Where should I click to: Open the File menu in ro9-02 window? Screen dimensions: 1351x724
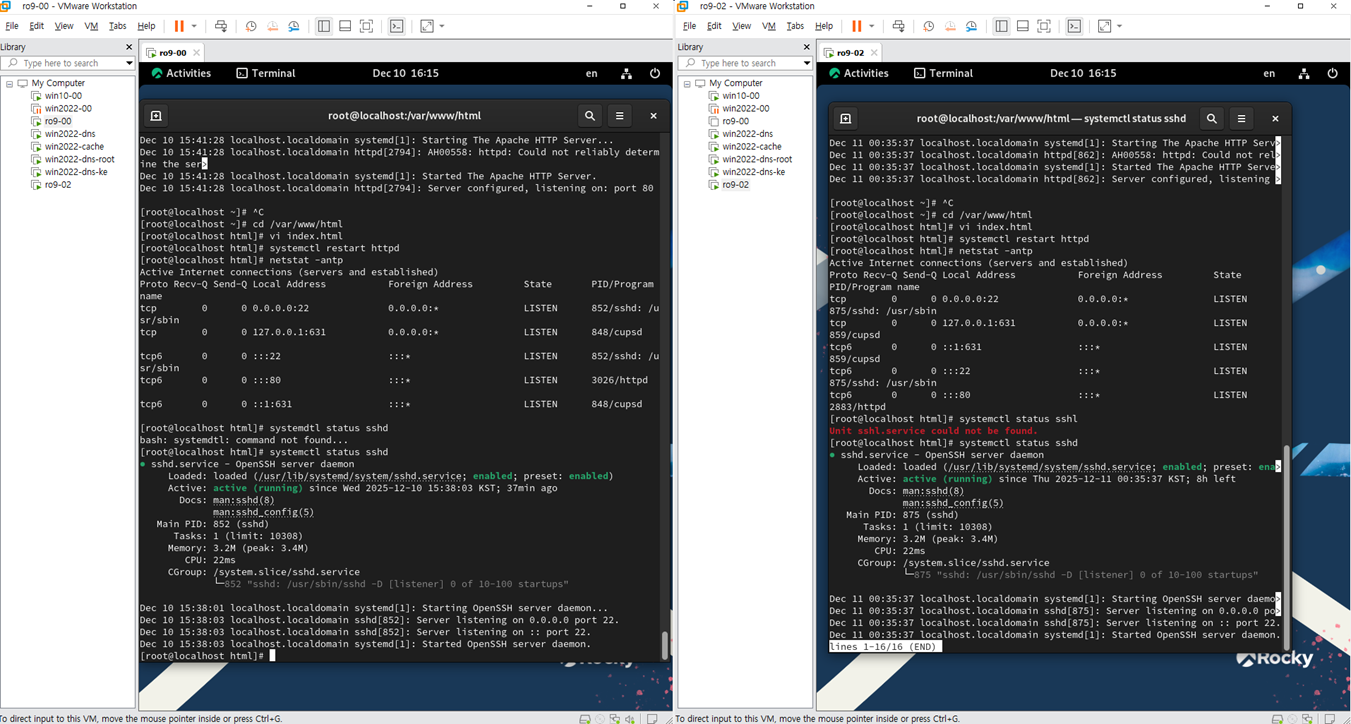click(x=689, y=26)
